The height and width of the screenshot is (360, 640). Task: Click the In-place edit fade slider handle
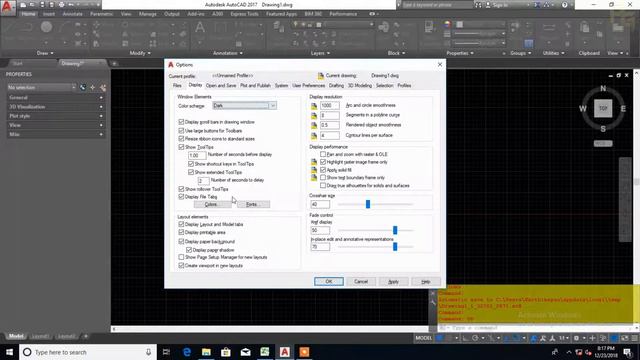click(x=395, y=247)
